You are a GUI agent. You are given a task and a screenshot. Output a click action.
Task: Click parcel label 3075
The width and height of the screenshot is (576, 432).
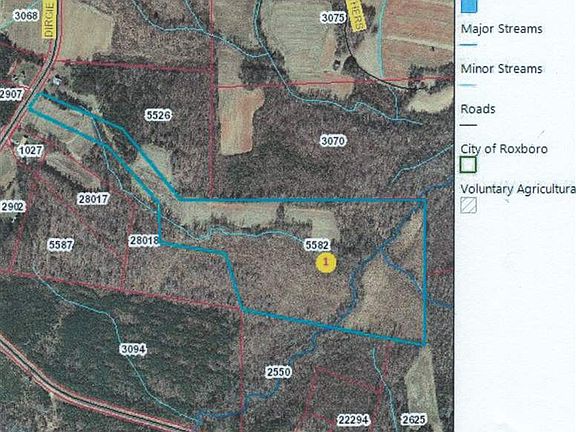pyautogui.click(x=333, y=17)
